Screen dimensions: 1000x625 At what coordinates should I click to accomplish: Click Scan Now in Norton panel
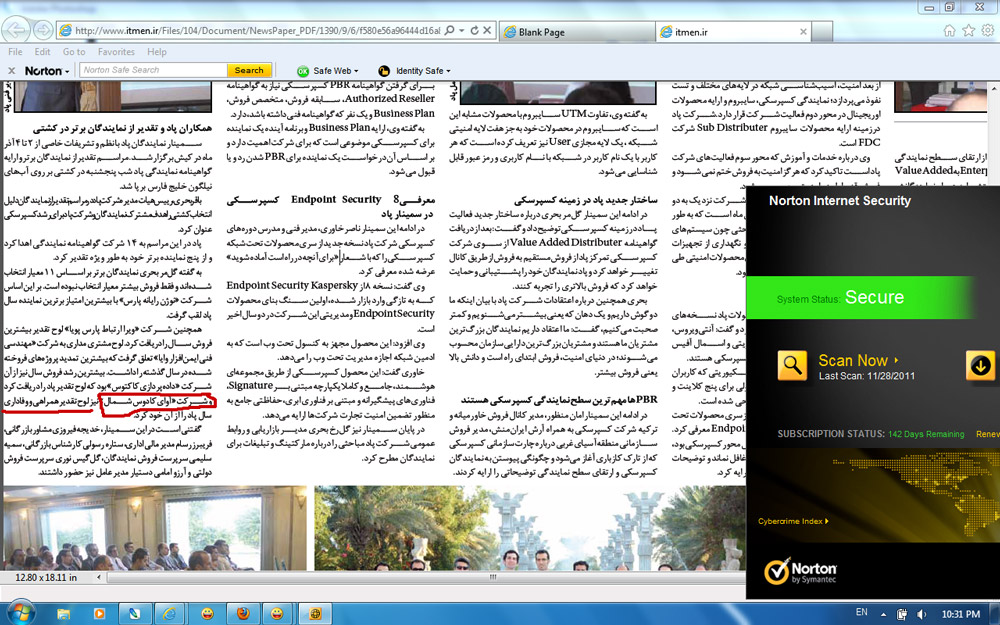click(x=853, y=360)
